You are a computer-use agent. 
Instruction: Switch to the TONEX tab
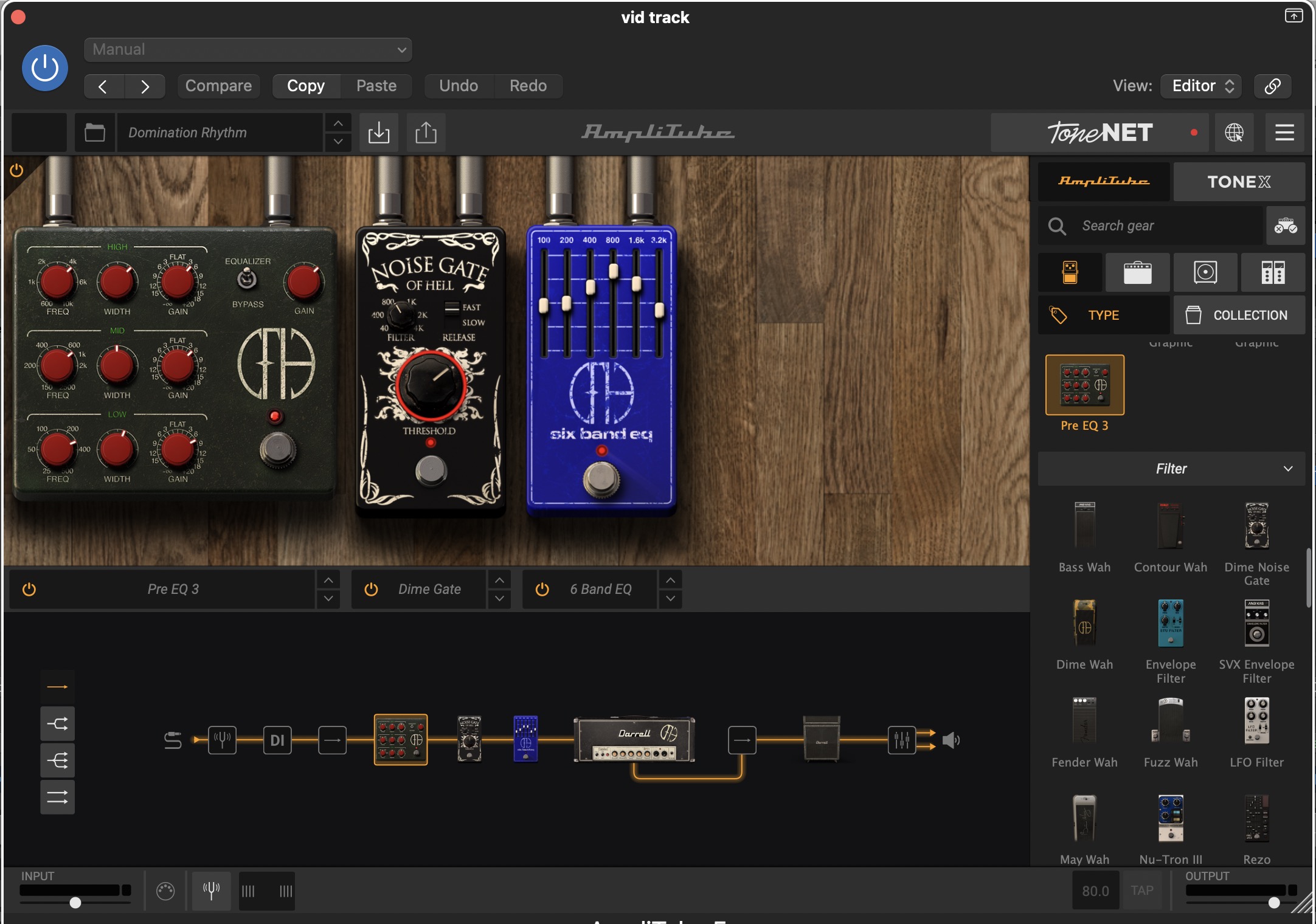[x=1238, y=182]
